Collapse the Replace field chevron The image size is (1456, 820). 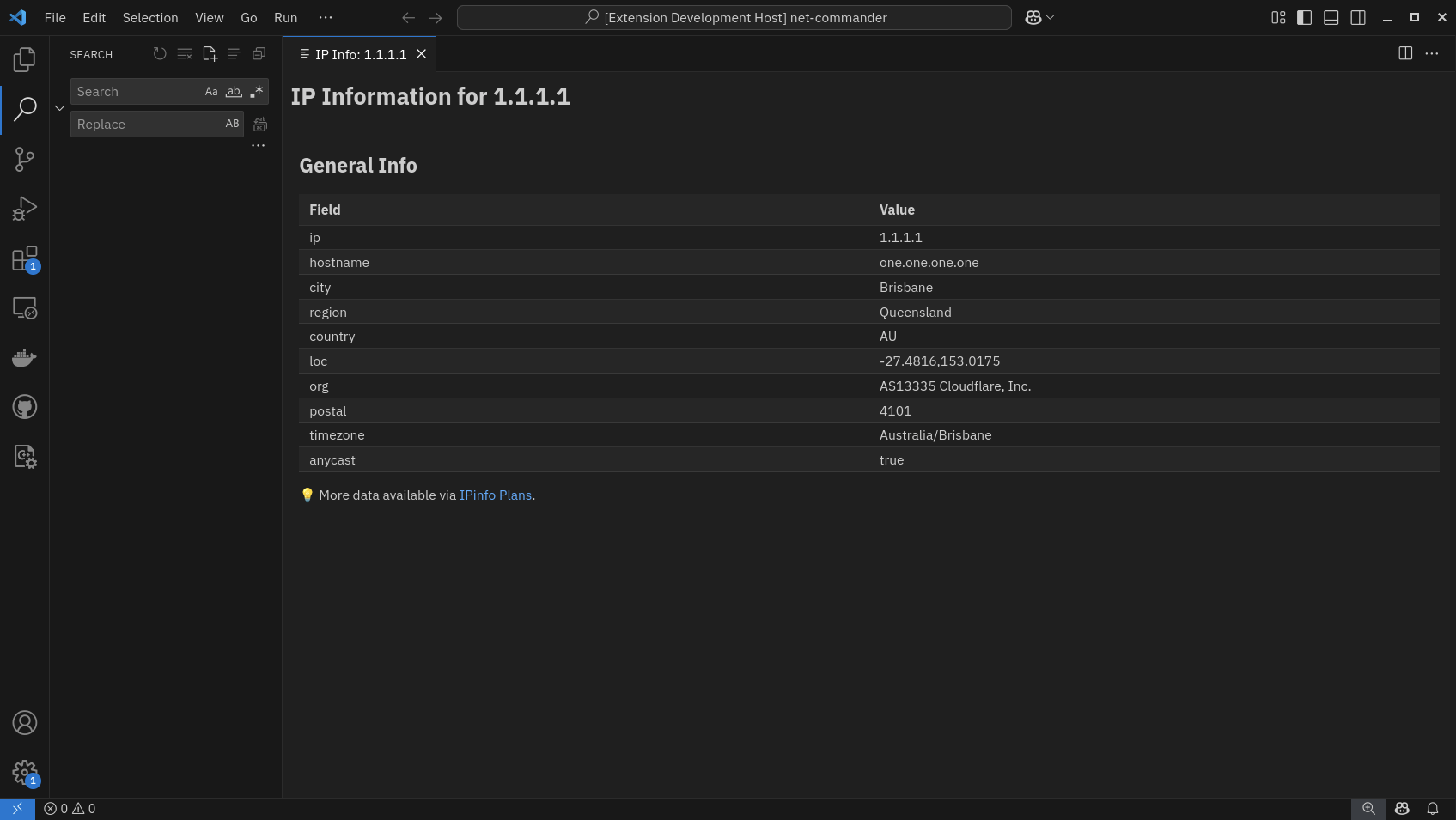[x=59, y=108]
